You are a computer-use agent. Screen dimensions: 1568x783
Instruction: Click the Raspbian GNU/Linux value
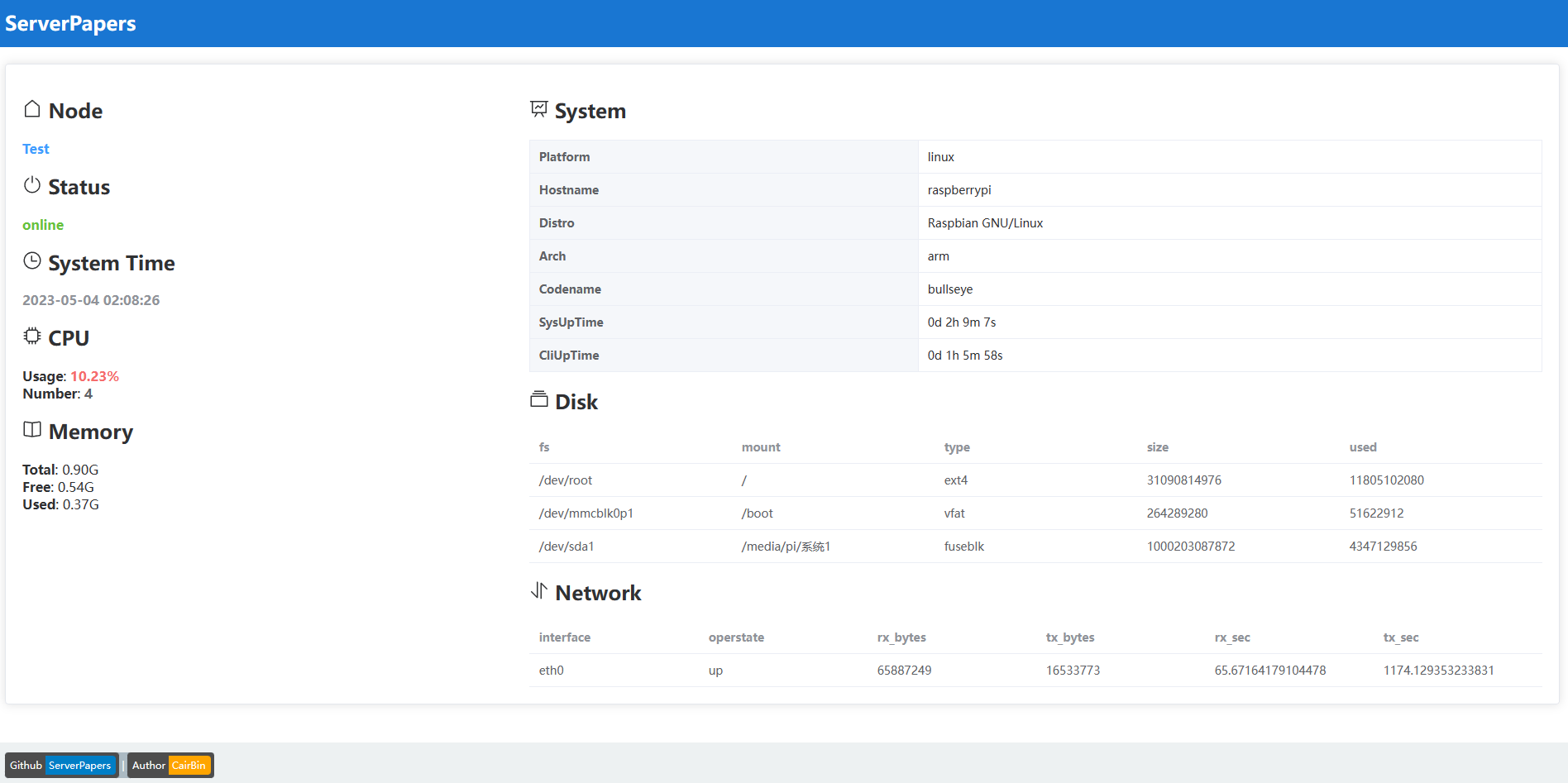tap(985, 223)
